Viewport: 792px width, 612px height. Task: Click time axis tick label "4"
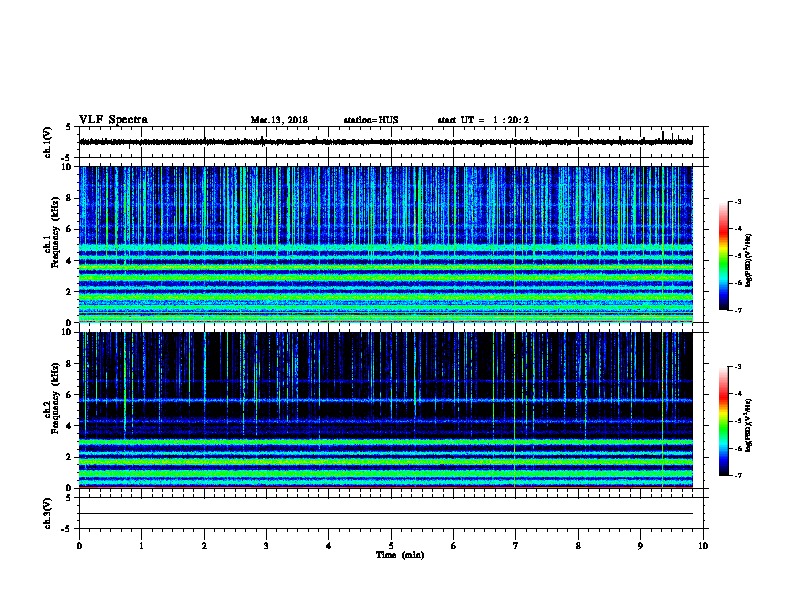329,546
